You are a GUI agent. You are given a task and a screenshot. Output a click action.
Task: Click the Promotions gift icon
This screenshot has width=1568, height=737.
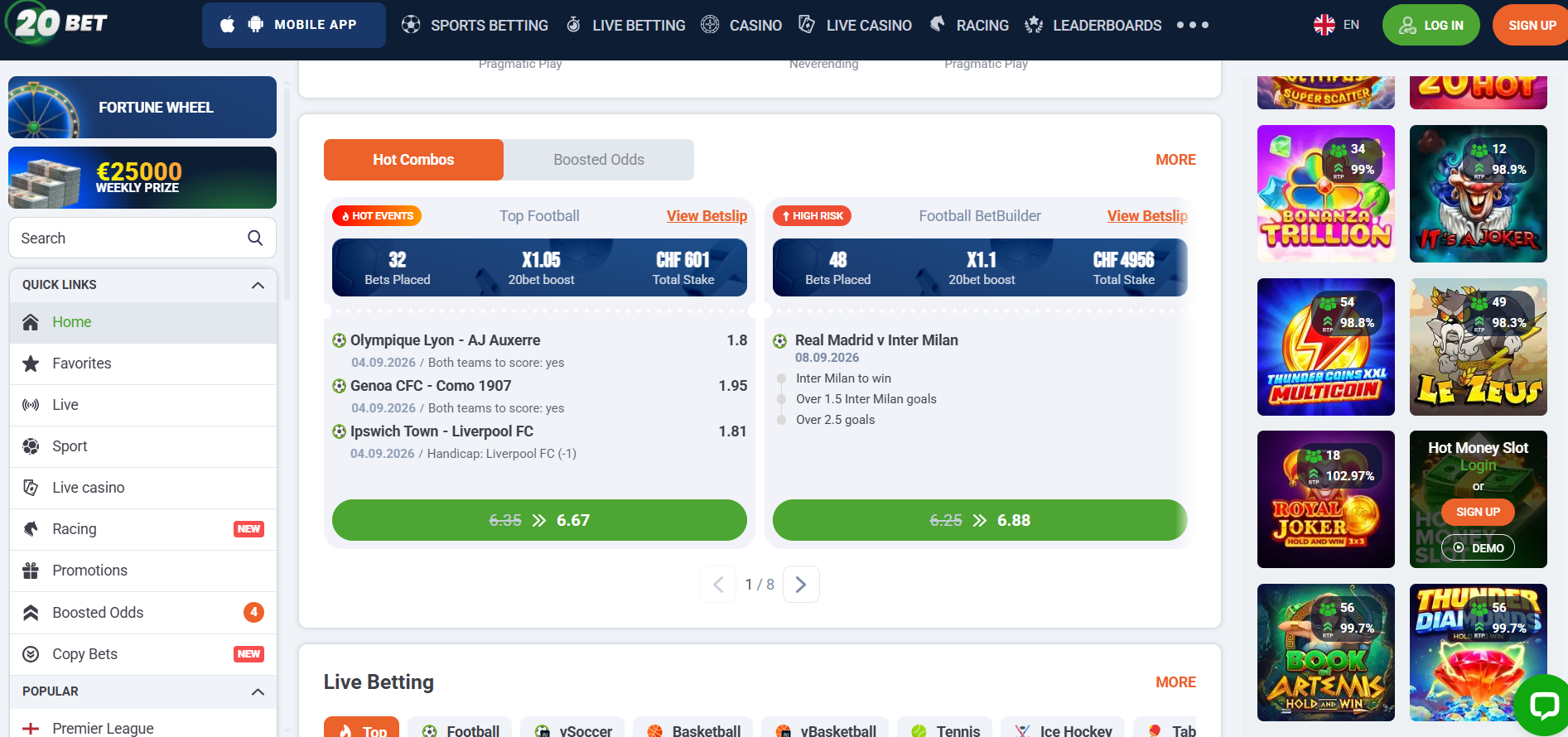31,571
